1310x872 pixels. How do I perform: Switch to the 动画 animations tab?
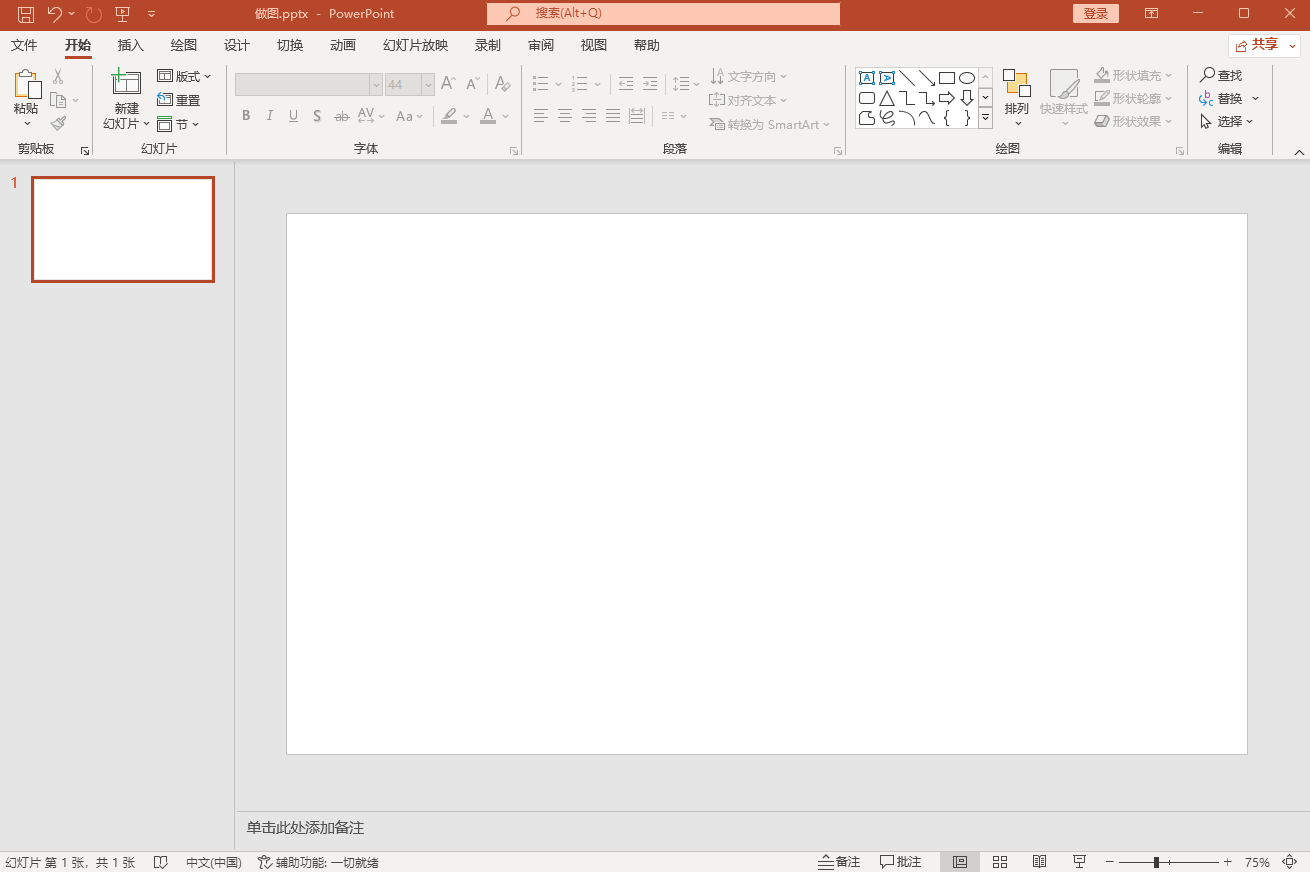click(343, 46)
